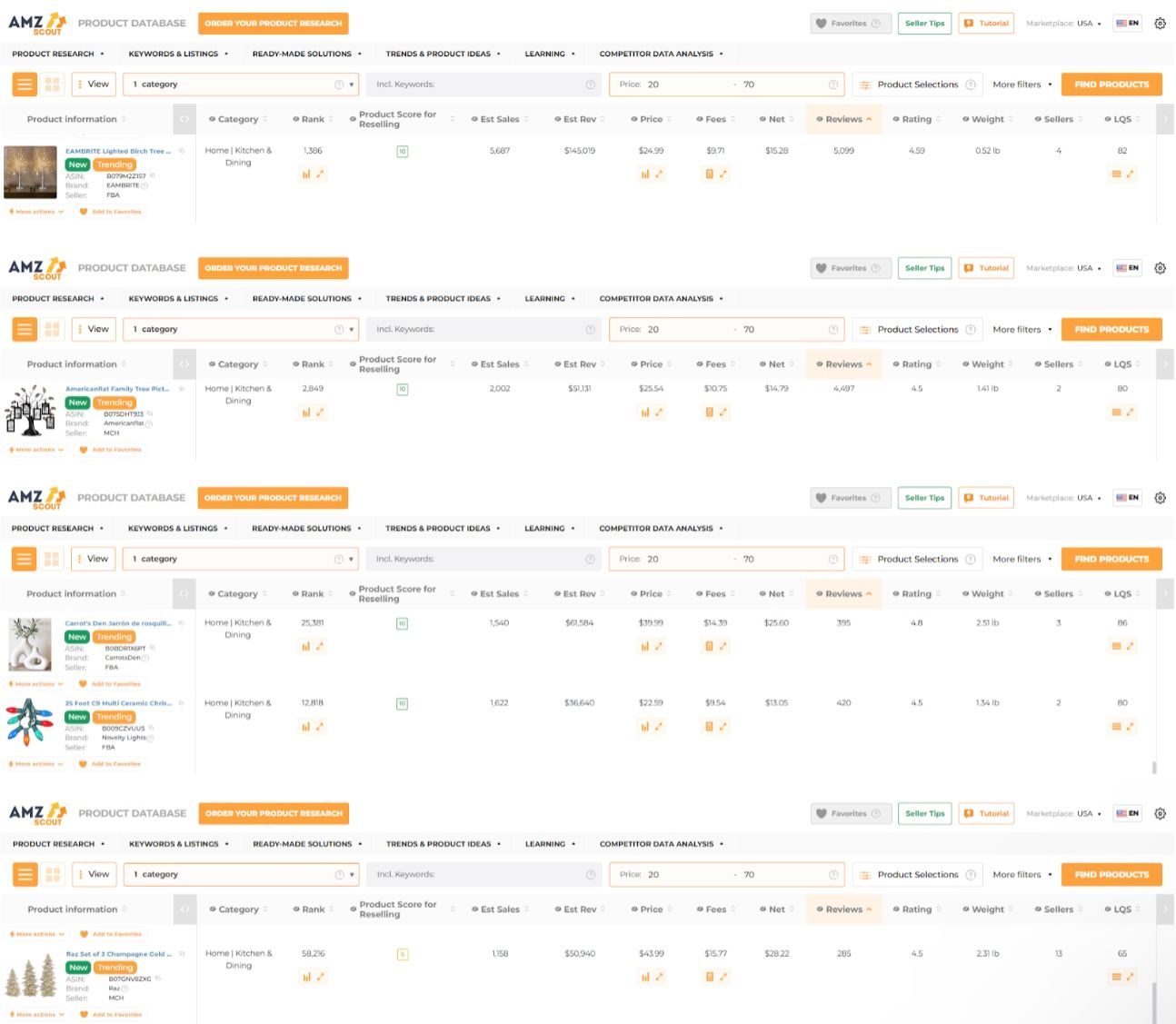Click ORDER YOUR PRODUCT RESEARCH
Image resolution: width=1176 pixels, height=1024 pixels.
273,24
